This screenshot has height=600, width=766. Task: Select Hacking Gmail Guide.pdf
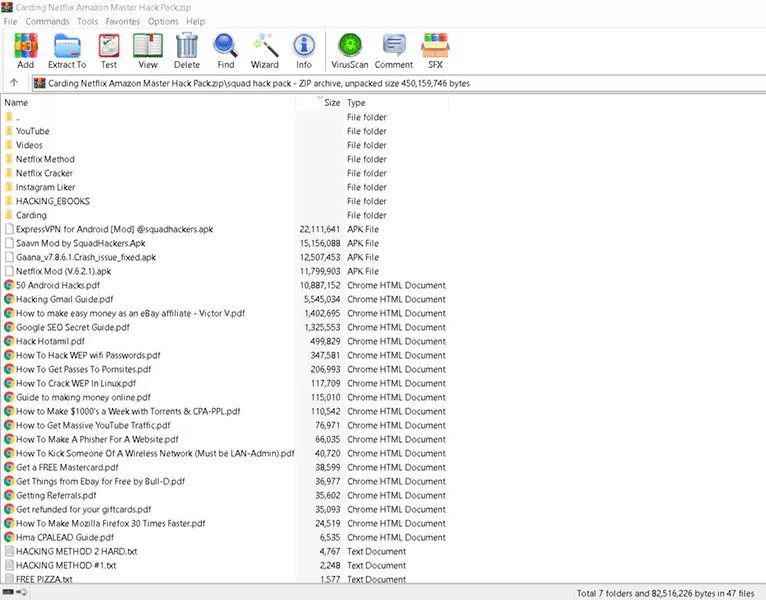[x=64, y=299]
